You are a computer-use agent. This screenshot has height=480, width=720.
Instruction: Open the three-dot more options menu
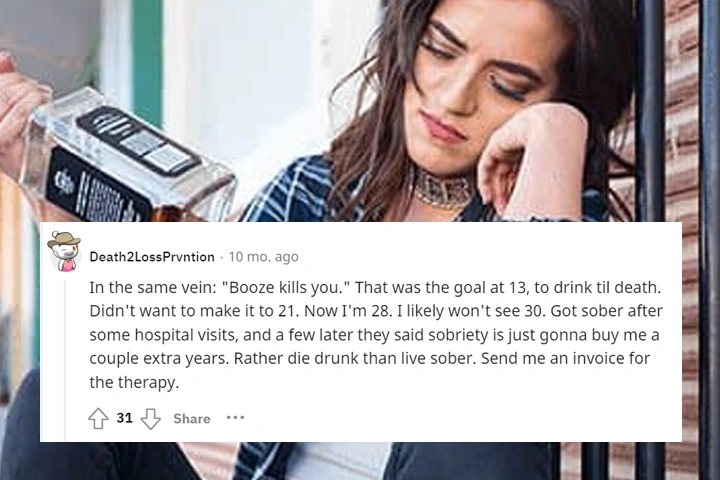click(x=235, y=418)
